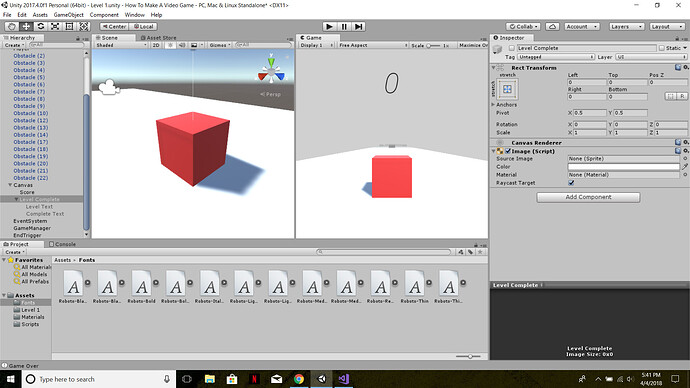This screenshot has height=388, width=690.
Task: Click the Play button
Action: point(329,26)
